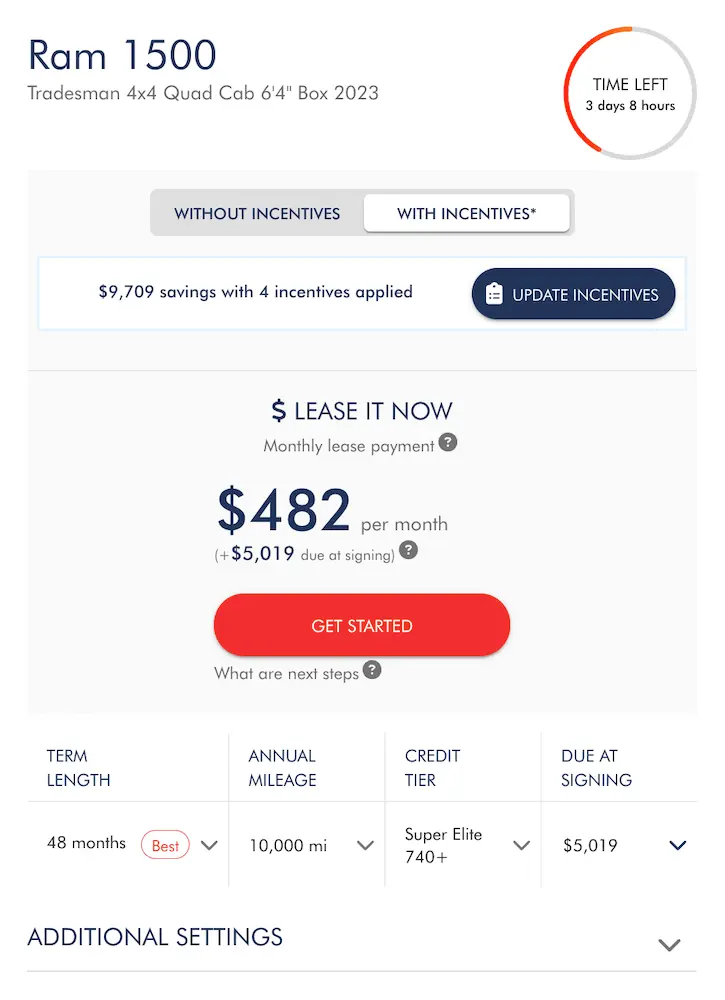Open the 48 months term length dropdown
Screen dimensions: 725x1000
tap(209, 845)
